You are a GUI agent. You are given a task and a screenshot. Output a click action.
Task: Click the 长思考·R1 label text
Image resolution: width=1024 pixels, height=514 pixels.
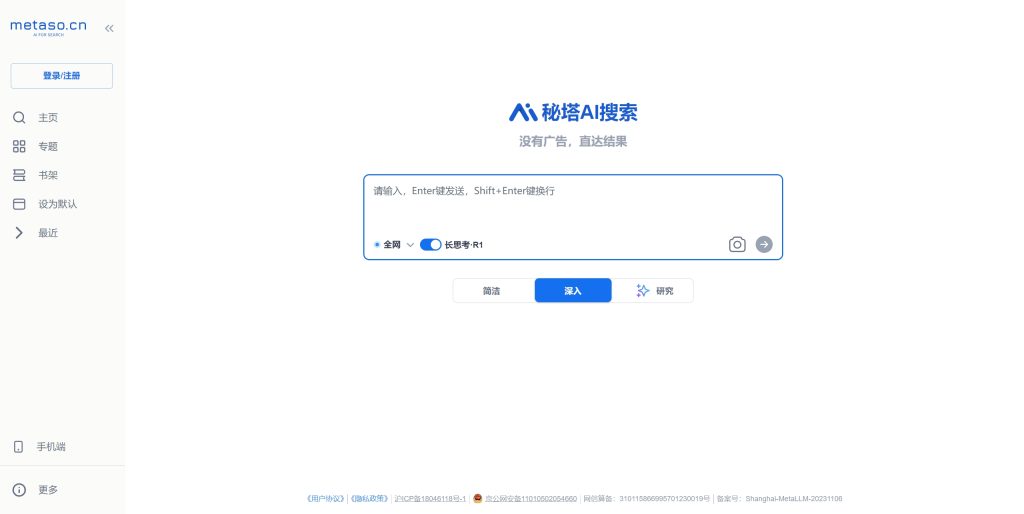point(464,245)
